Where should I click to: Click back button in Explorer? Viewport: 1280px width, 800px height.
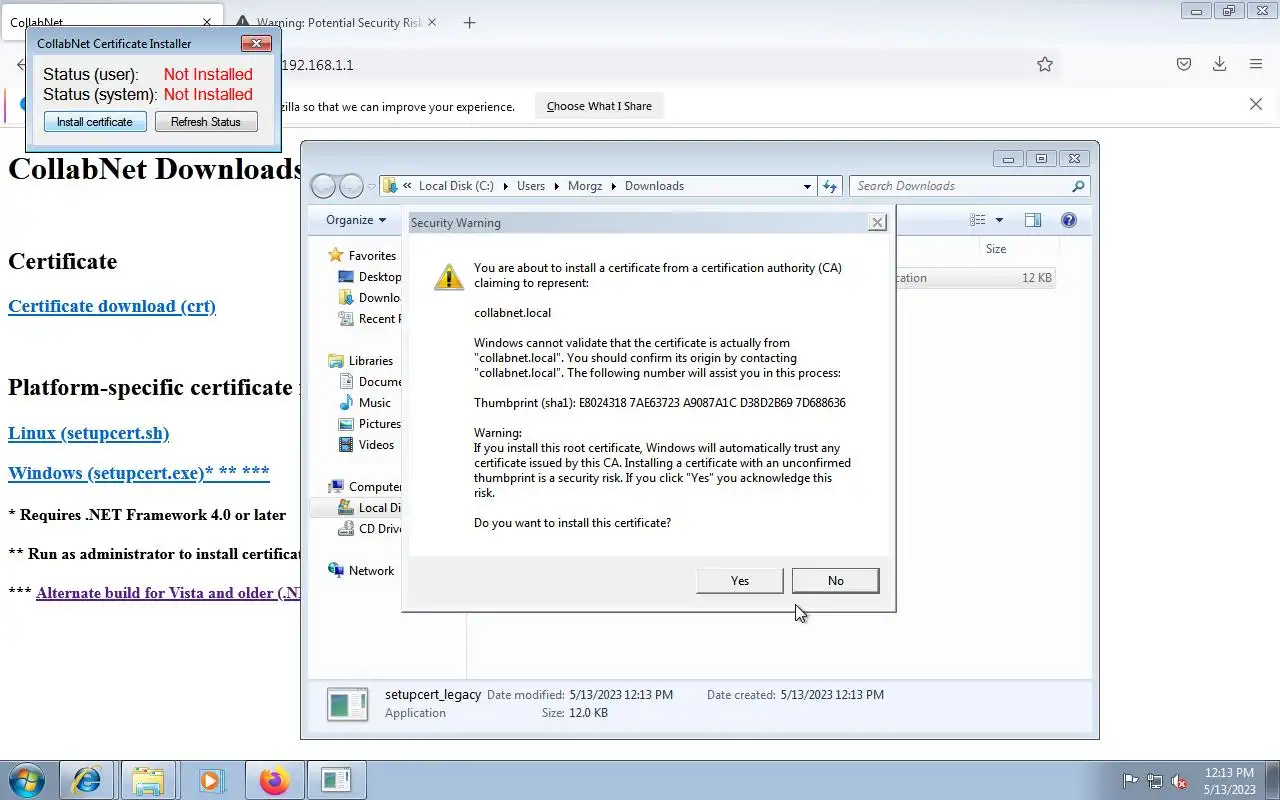click(324, 186)
